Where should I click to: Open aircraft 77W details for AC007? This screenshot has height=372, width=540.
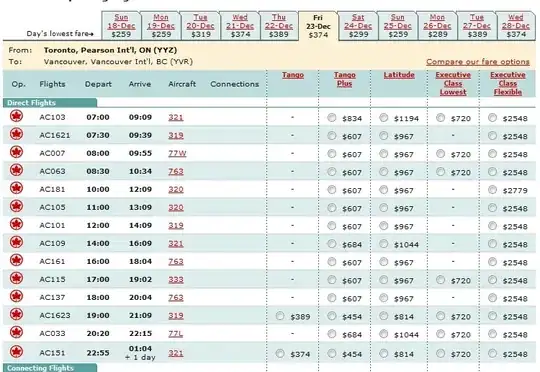[177, 153]
